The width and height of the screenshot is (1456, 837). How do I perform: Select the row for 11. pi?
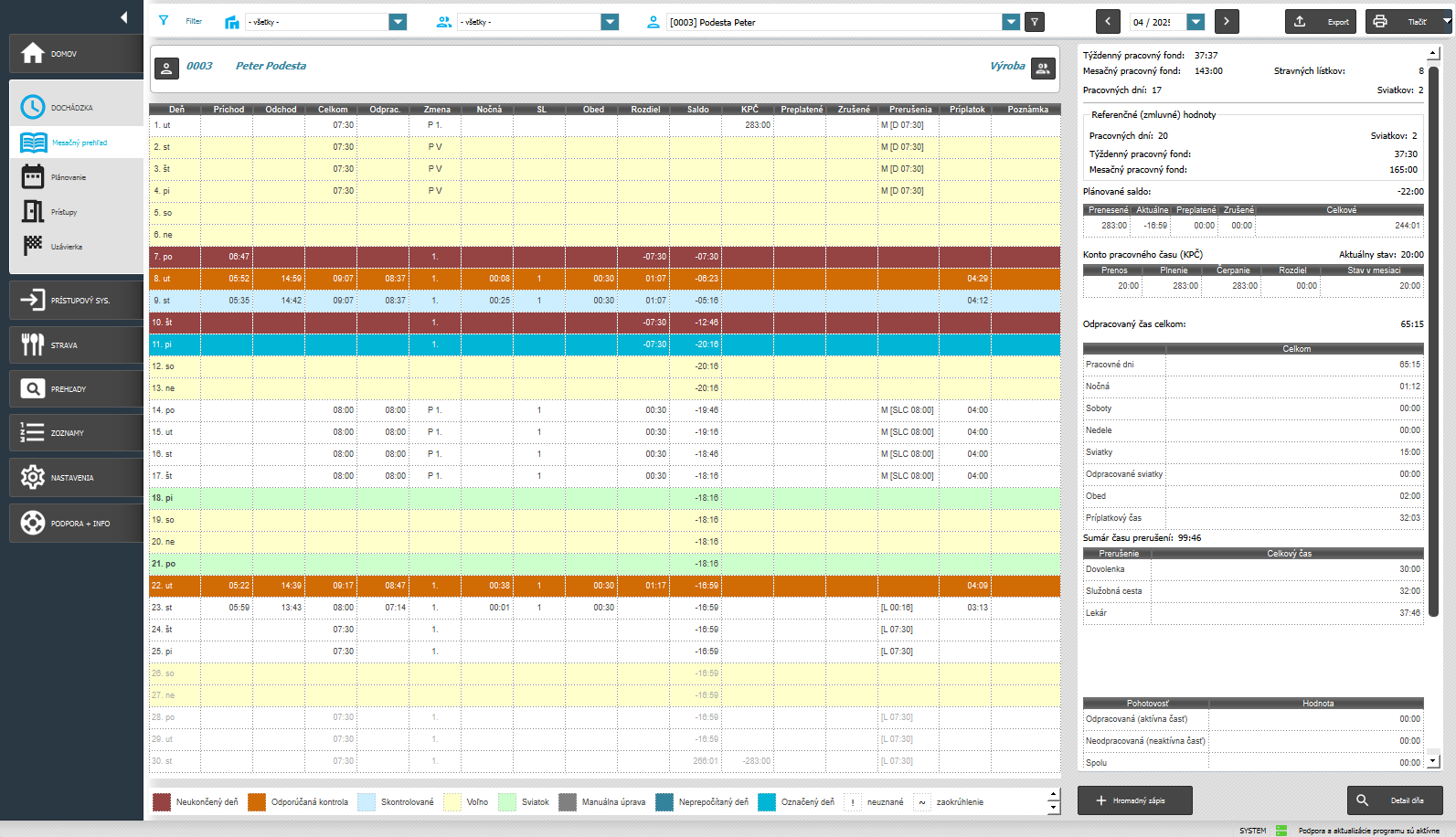pyautogui.click(x=605, y=344)
